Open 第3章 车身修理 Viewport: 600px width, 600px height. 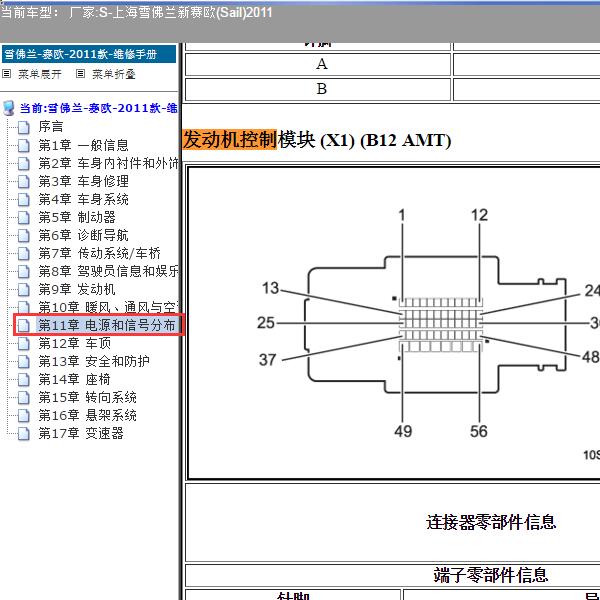(83, 181)
